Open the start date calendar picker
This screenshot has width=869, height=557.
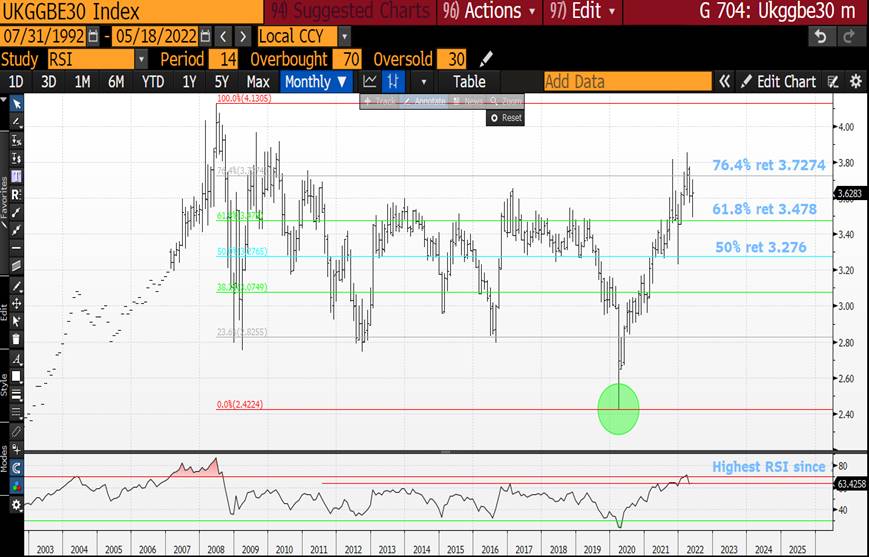93,36
